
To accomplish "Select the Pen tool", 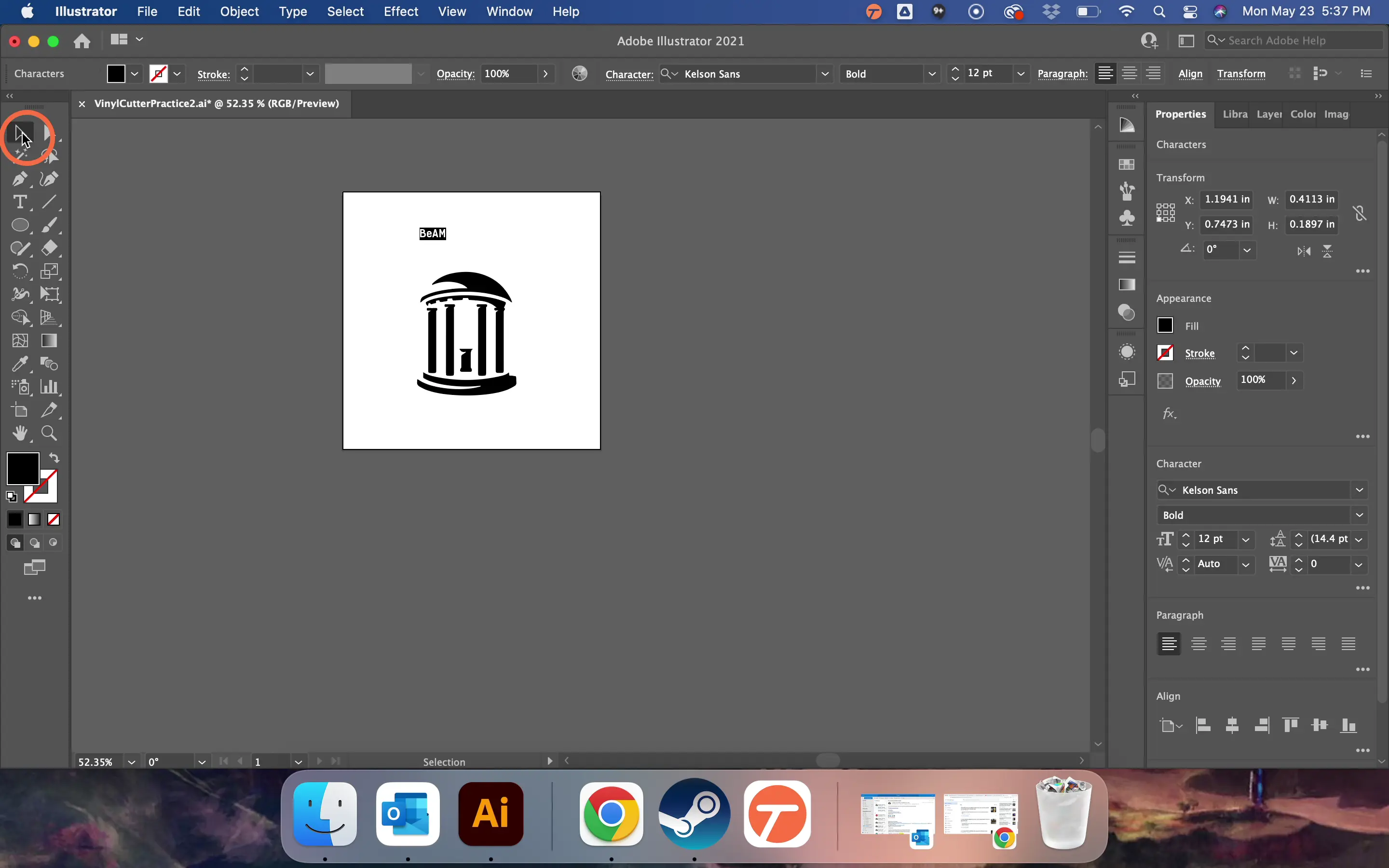I will pyautogui.click(x=20, y=179).
